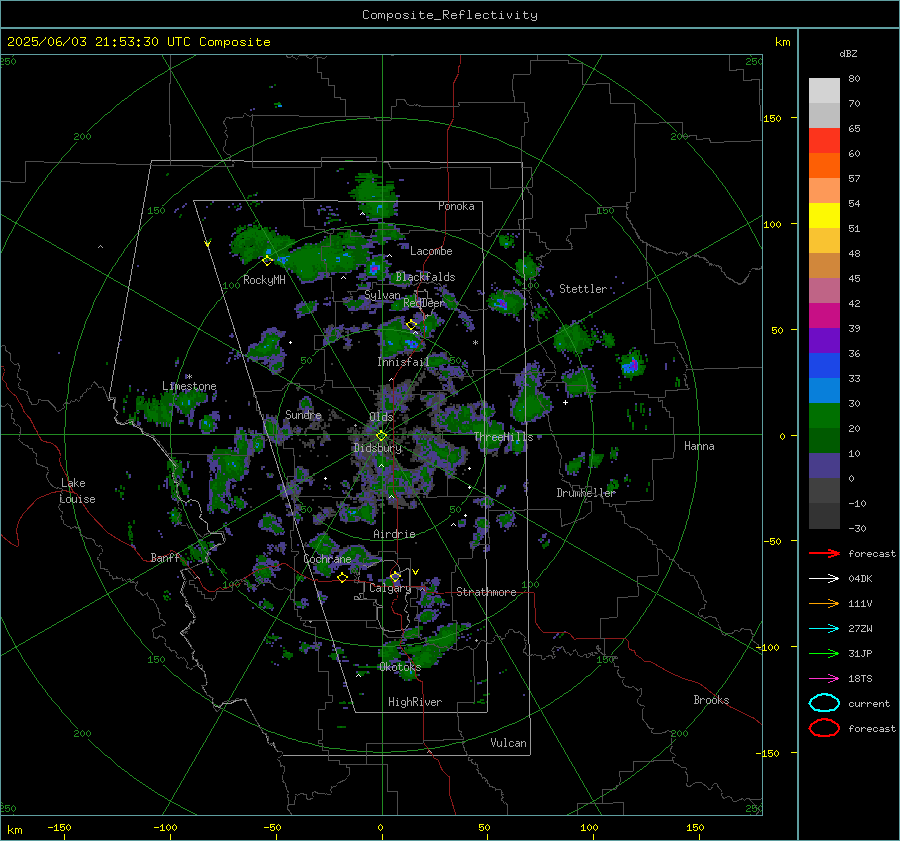
Task: Click the dBZ scale heading
Action: [848, 53]
